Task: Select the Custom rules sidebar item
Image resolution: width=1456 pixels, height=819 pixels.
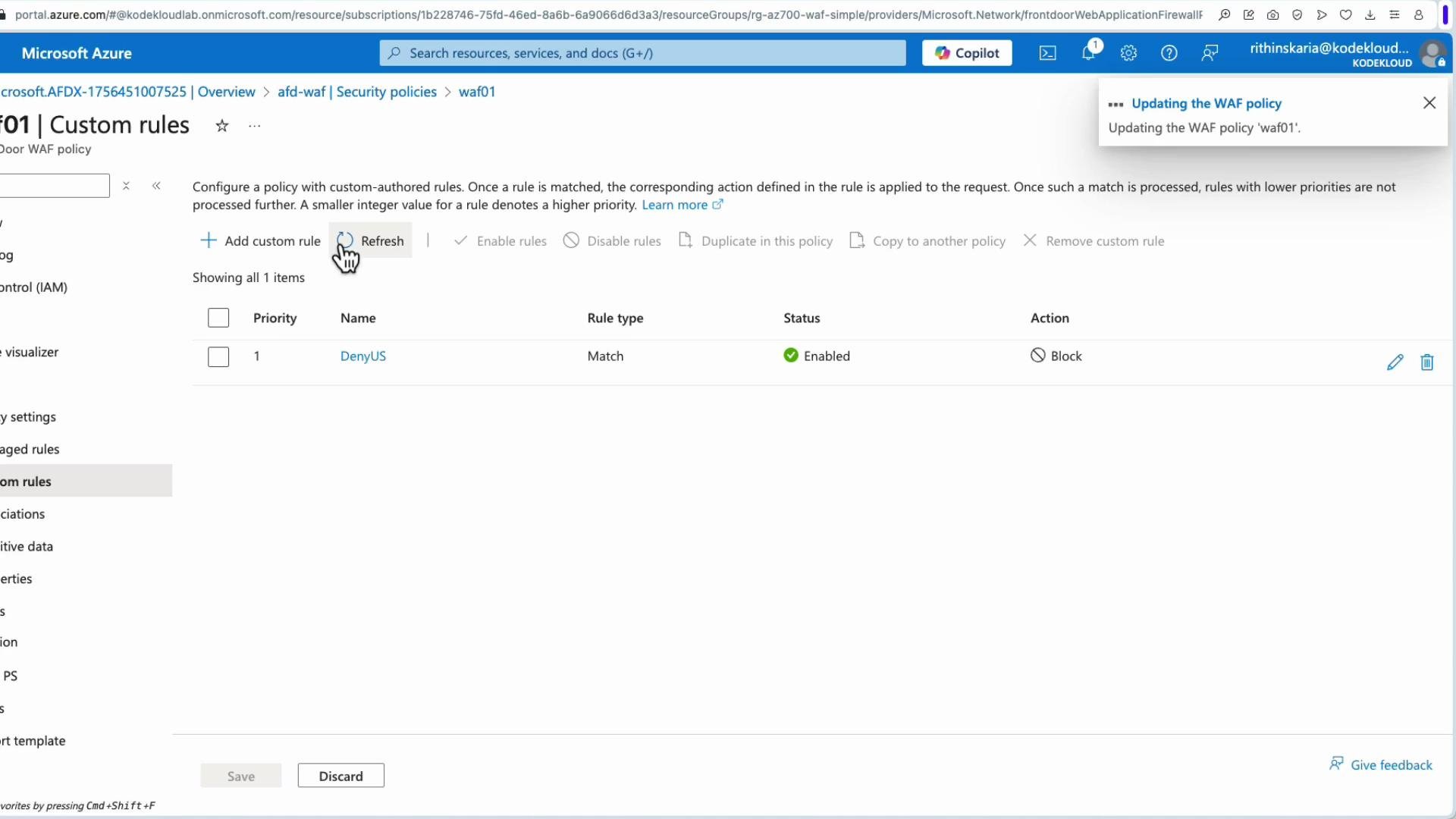Action: (x=86, y=482)
